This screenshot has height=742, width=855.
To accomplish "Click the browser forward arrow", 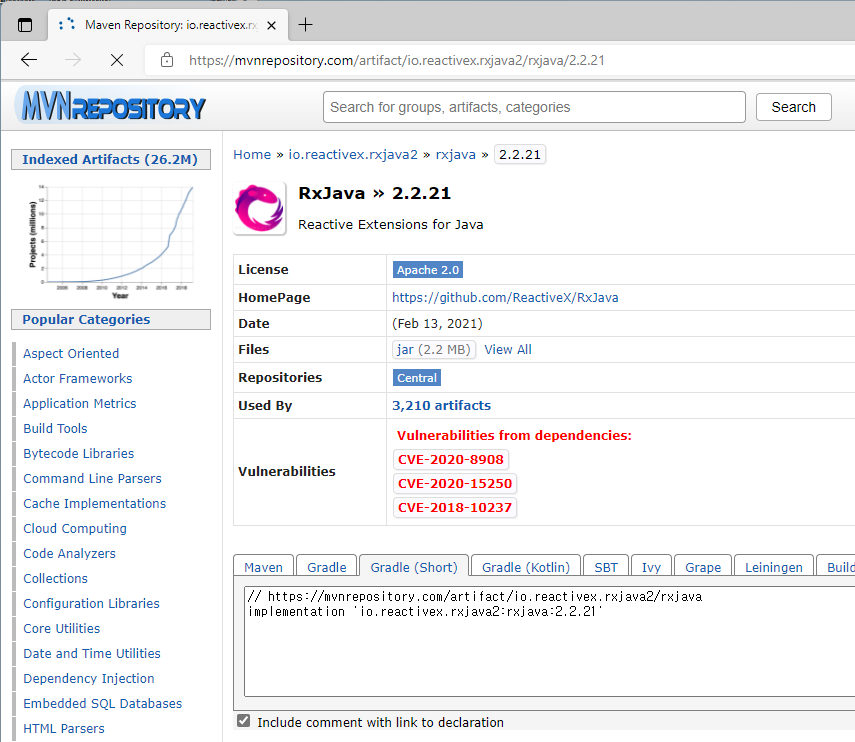I will (x=73, y=60).
